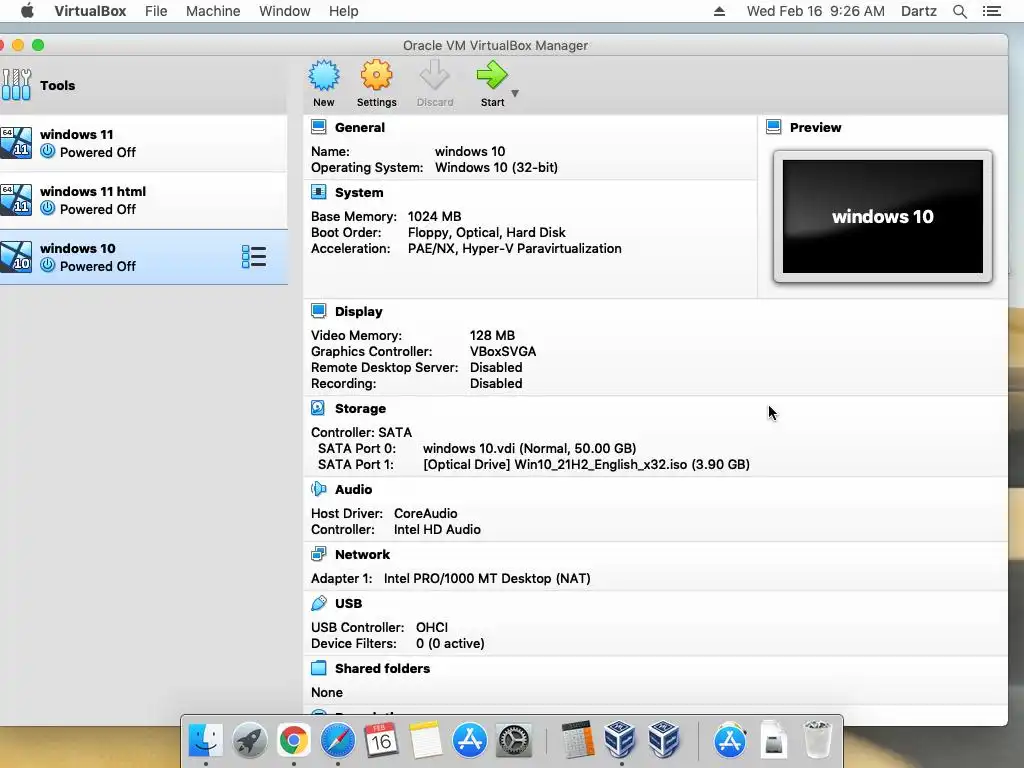Click the USB section icon
The width and height of the screenshot is (1024, 768).
click(x=319, y=603)
